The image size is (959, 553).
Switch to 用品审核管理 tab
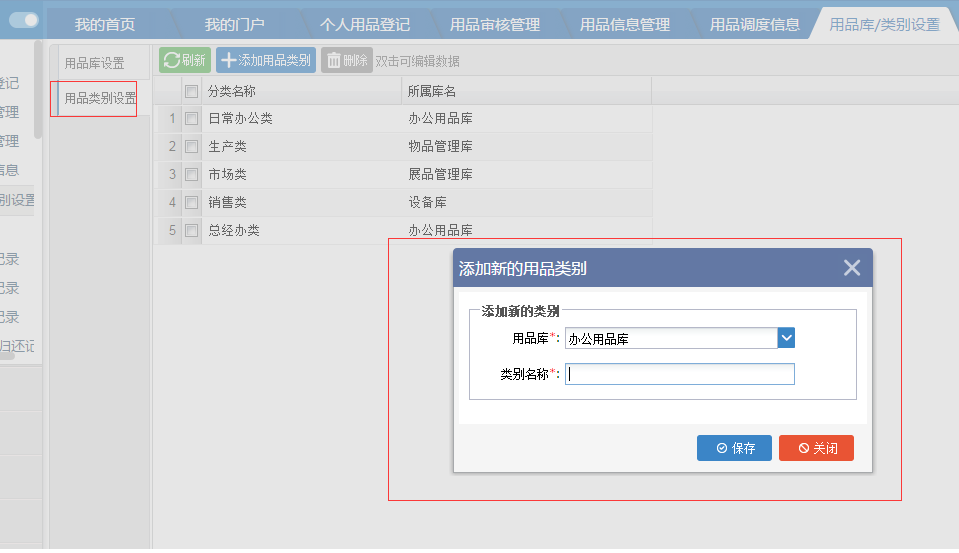494,25
